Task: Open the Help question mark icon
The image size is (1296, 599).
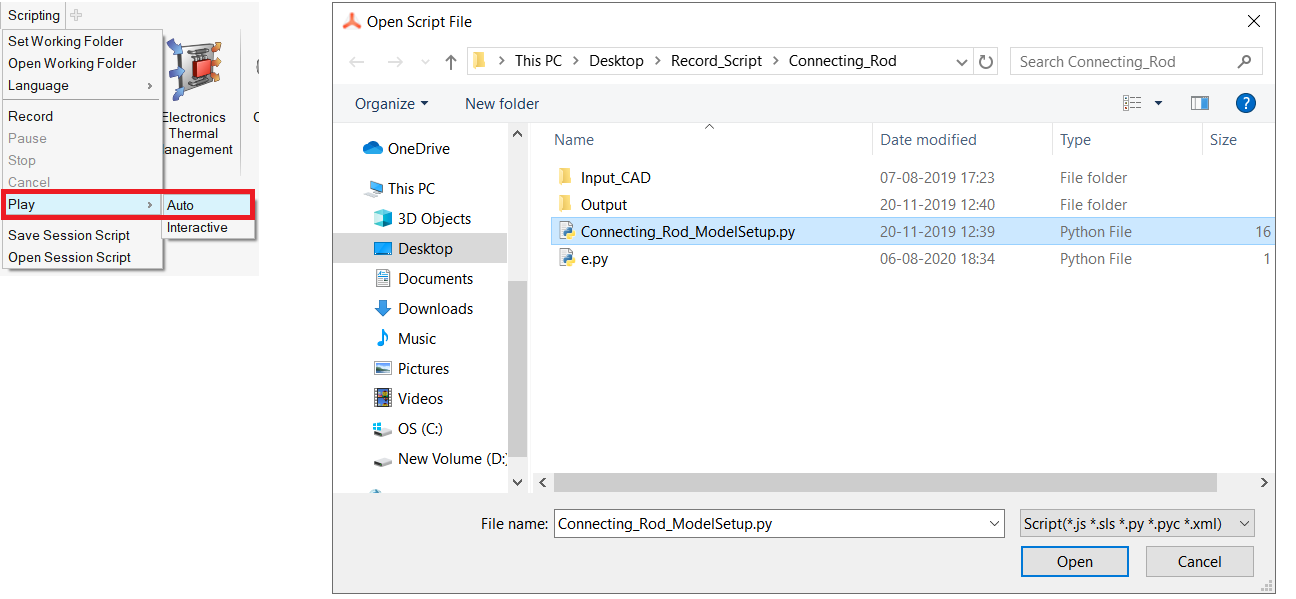Action: pyautogui.click(x=1245, y=103)
